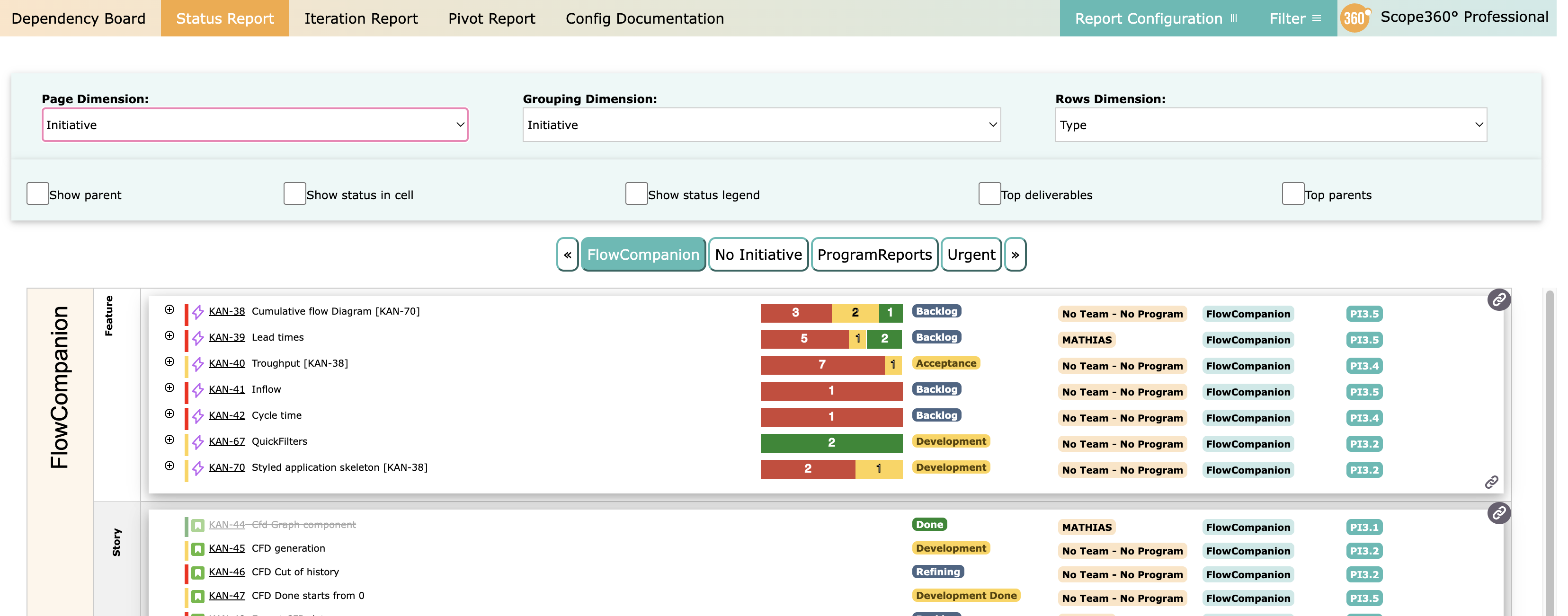Click lightning feature icon for KAN-38
The image size is (1568, 616).
pos(198,312)
